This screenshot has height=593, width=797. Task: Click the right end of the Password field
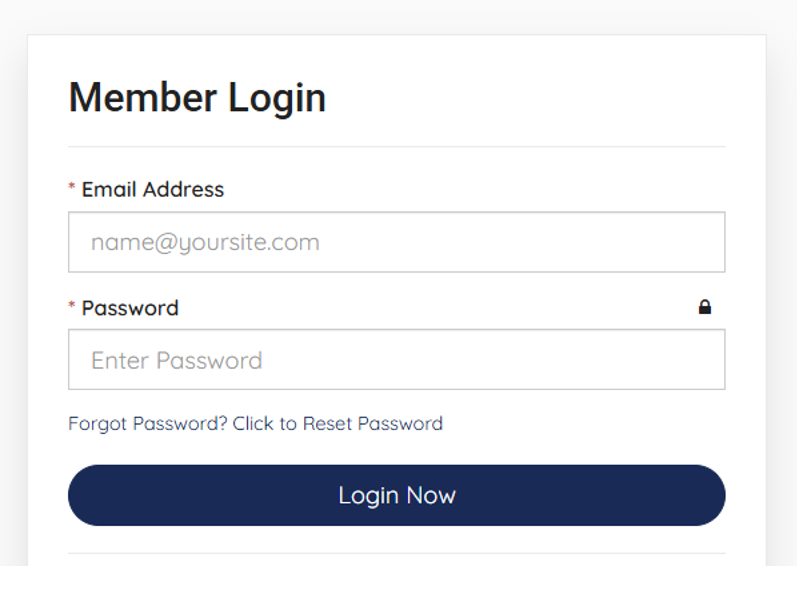pyautogui.click(x=700, y=360)
